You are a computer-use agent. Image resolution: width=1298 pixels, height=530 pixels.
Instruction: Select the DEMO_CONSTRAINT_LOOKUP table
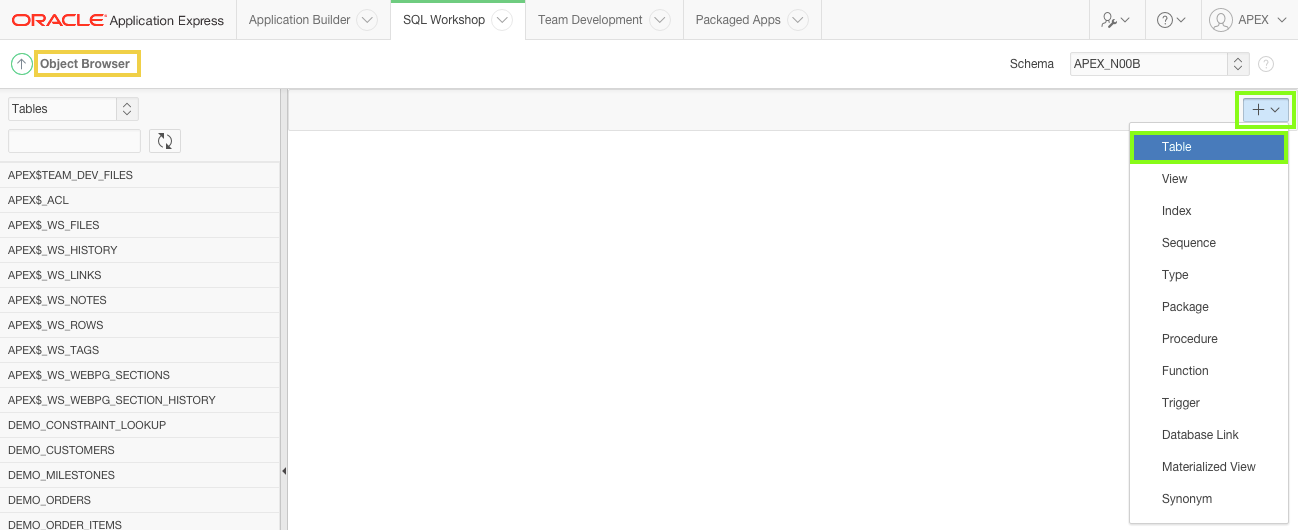pyautogui.click(x=140, y=425)
